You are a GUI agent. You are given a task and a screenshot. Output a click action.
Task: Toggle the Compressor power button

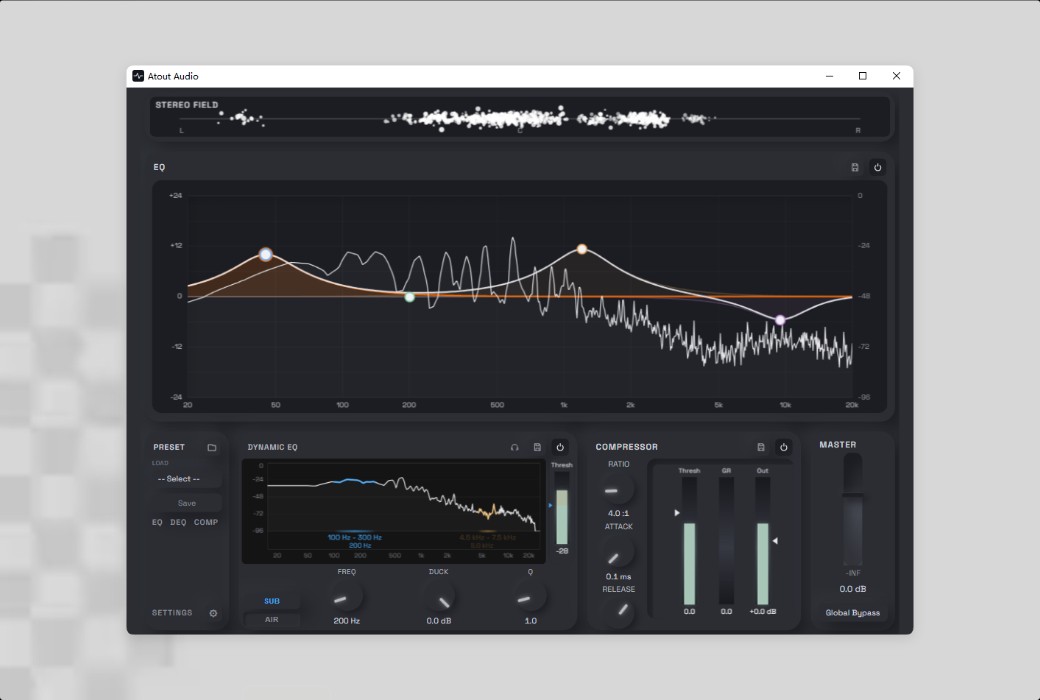pyautogui.click(x=783, y=447)
